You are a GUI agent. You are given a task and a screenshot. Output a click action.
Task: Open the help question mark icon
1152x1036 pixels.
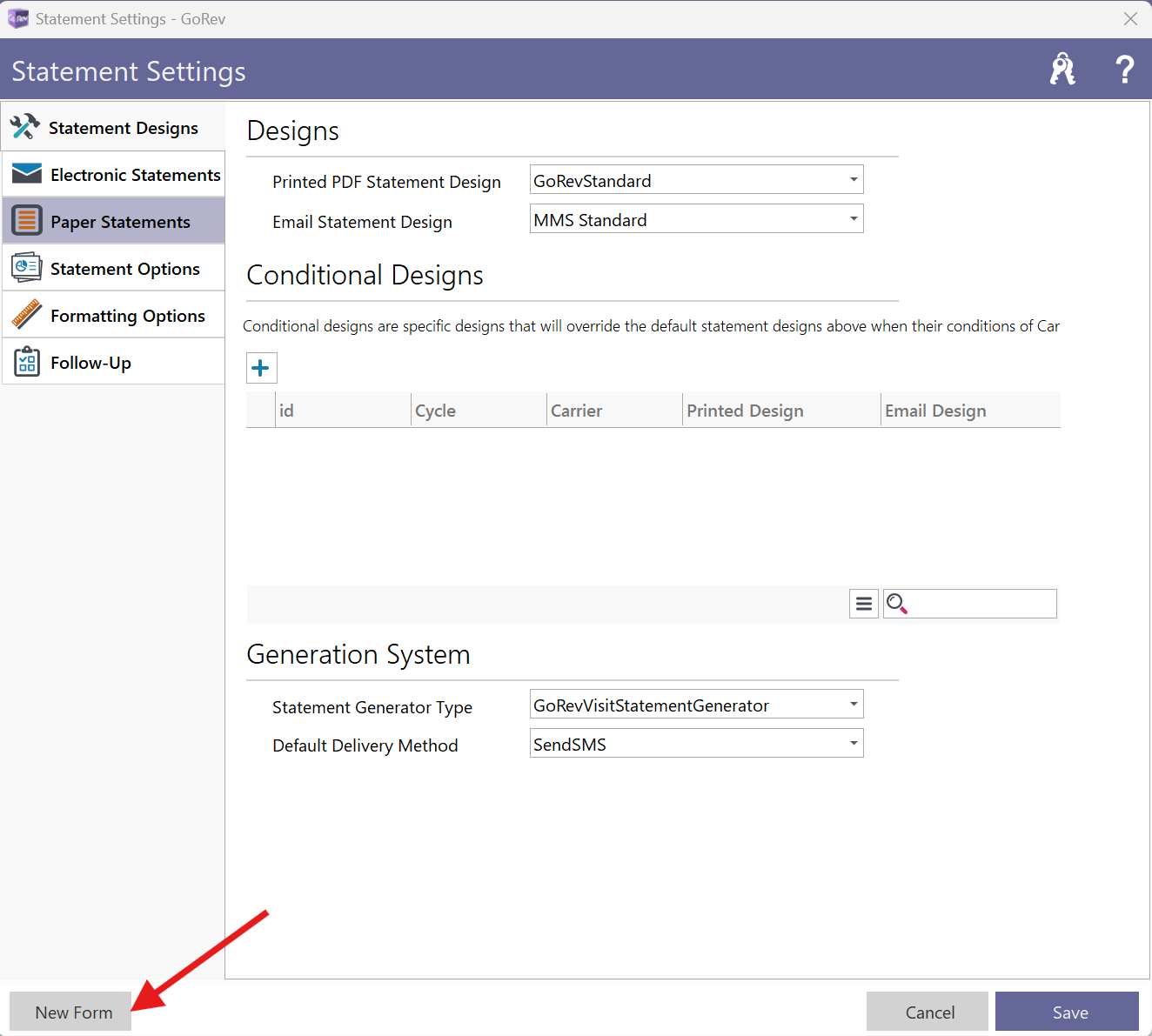click(1124, 70)
